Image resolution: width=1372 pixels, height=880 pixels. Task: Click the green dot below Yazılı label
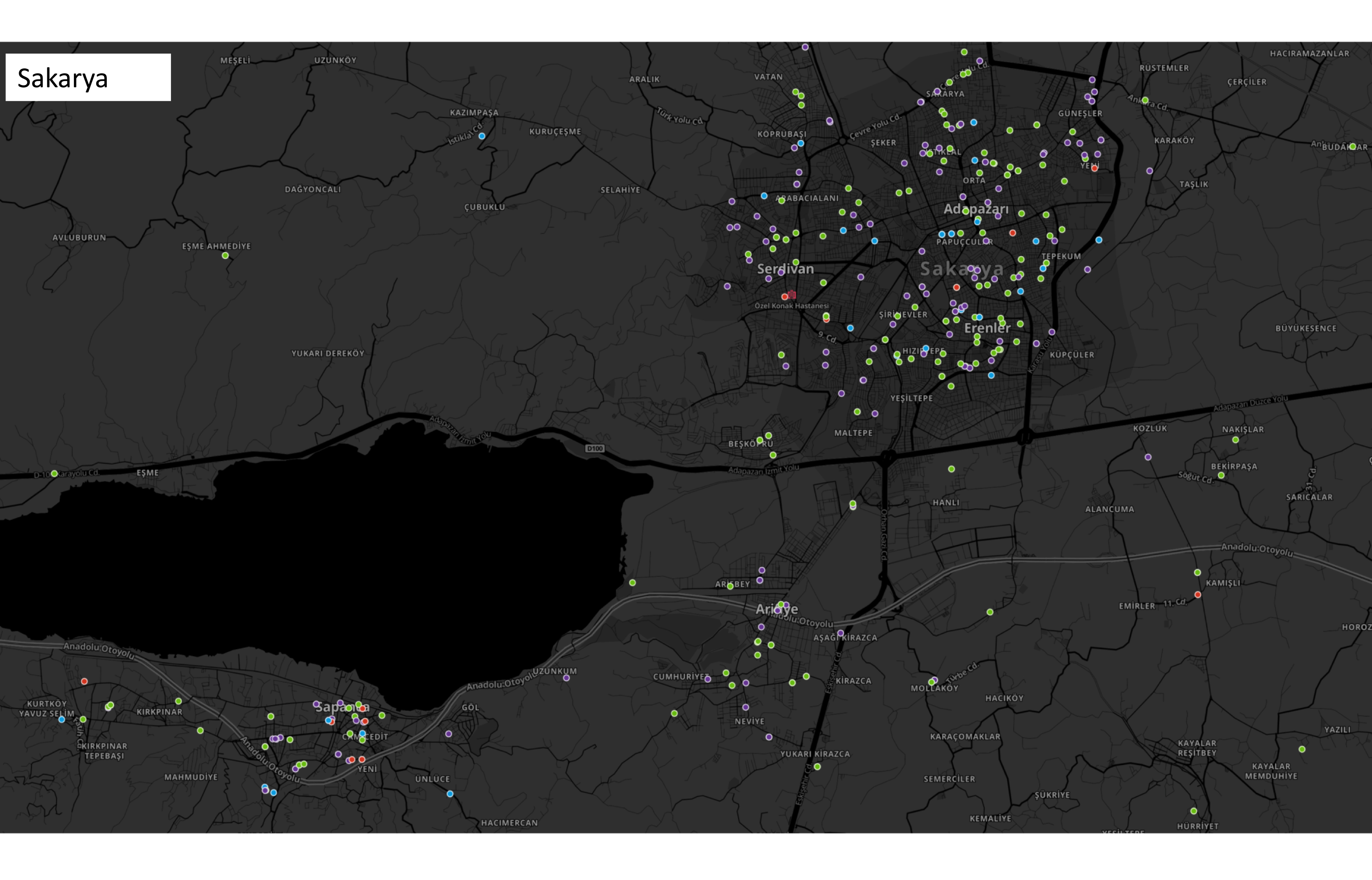pos(1302,749)
